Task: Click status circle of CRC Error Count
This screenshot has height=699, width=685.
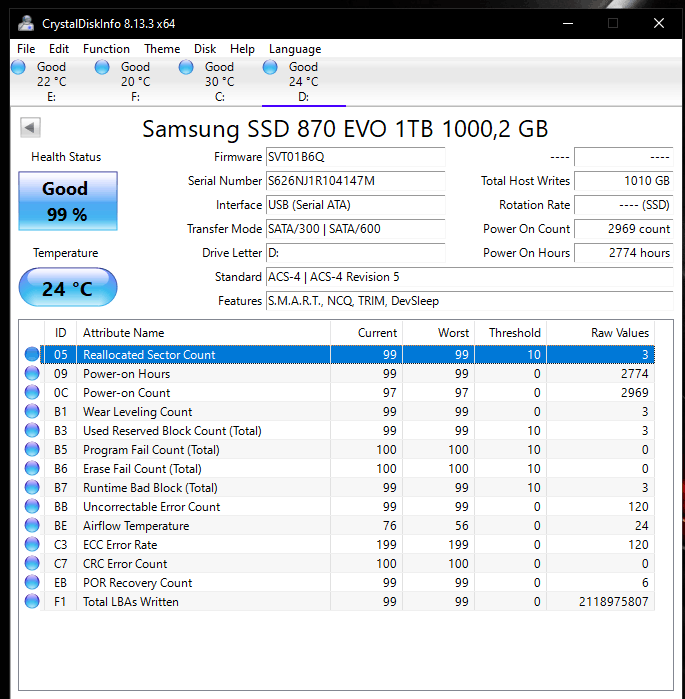Action: click(x=32, y=563)
